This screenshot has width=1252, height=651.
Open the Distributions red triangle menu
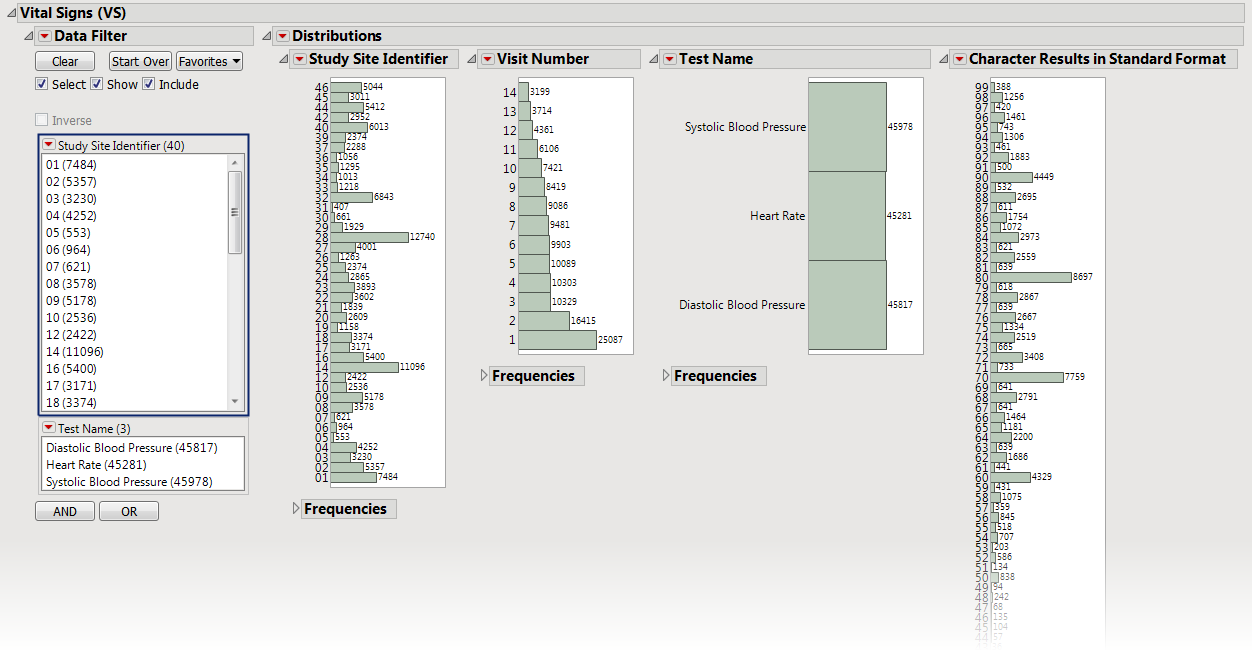(x=282, y=37)
